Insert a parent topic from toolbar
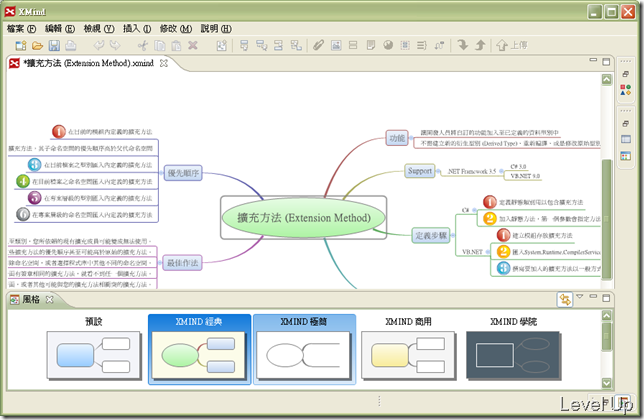The image size is (644, 420). 296,45
